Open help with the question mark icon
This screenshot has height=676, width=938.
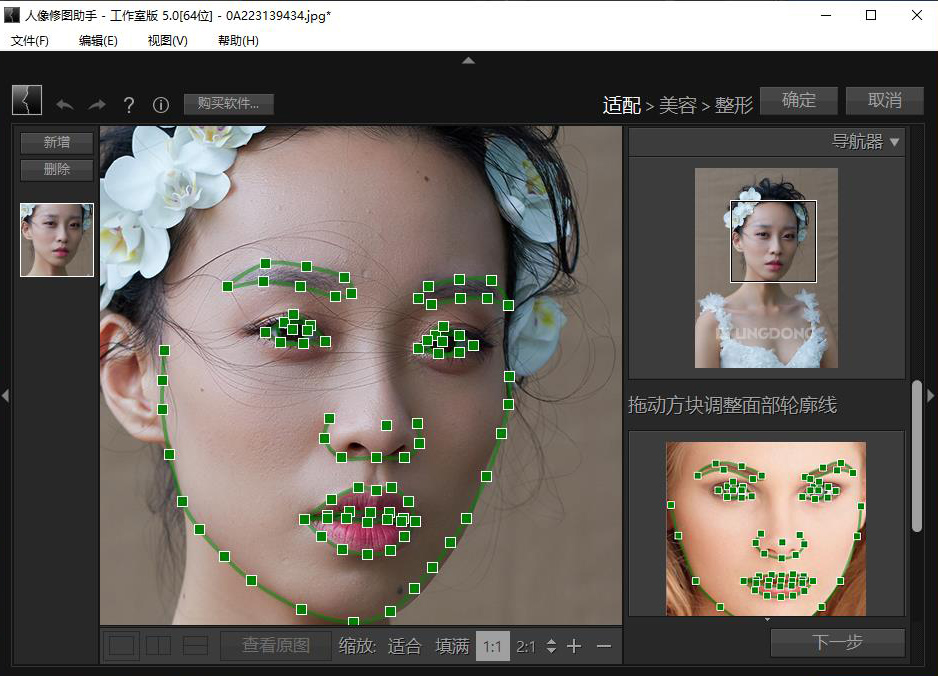click(x=129, y=104)
